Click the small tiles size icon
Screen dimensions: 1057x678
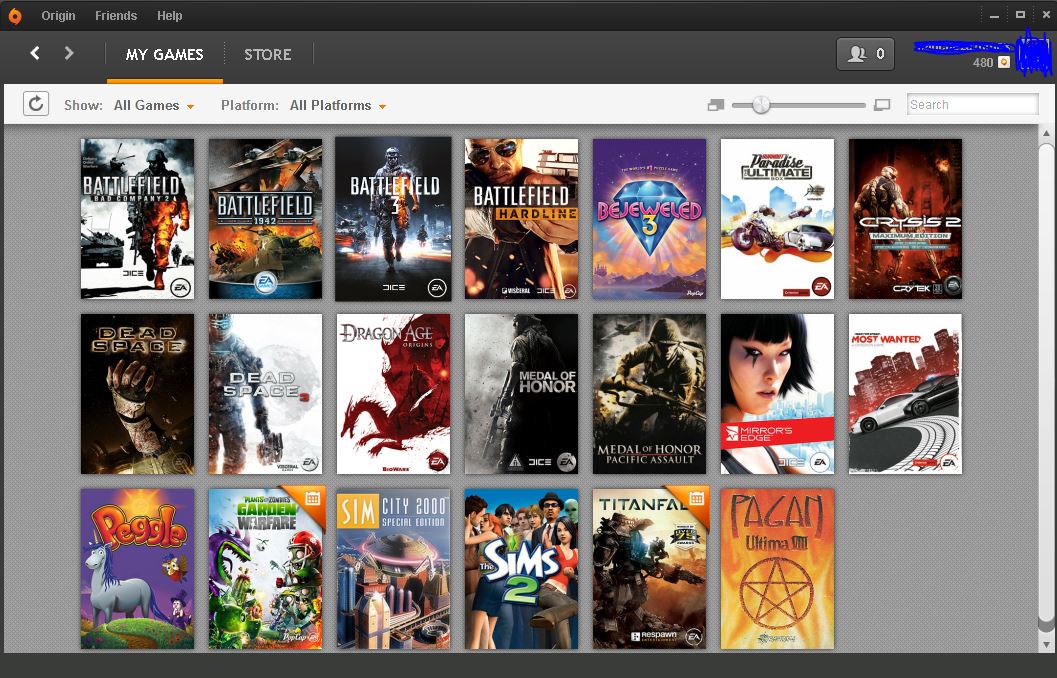[x=716, y=105]
